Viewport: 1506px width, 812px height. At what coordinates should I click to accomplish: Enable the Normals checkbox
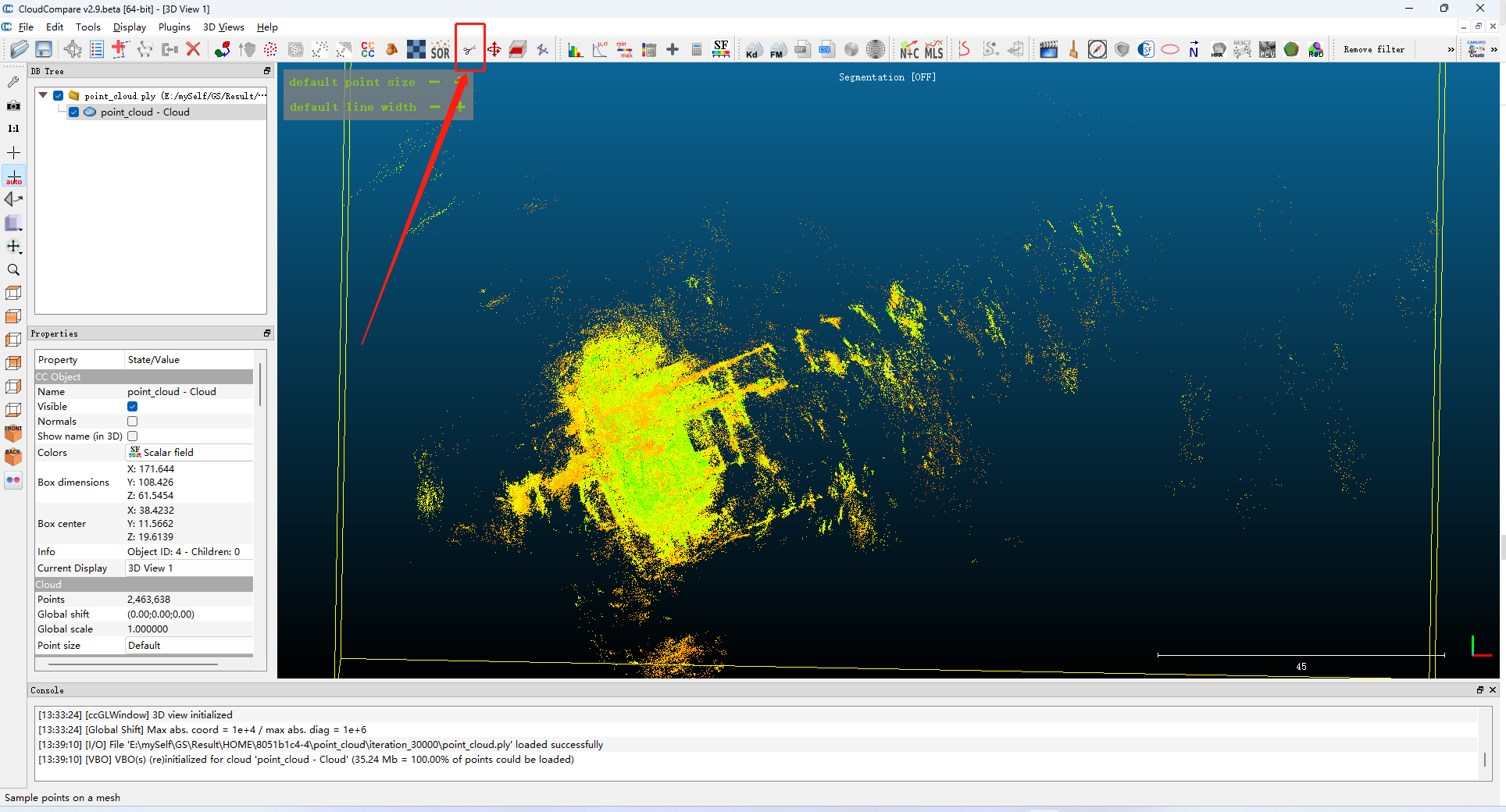coord(133,422)
